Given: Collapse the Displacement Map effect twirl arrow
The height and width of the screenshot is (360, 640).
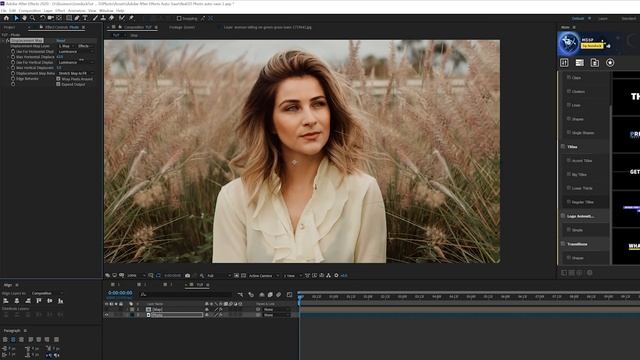Looking at the screenshot, I should [x=4, y=41].
